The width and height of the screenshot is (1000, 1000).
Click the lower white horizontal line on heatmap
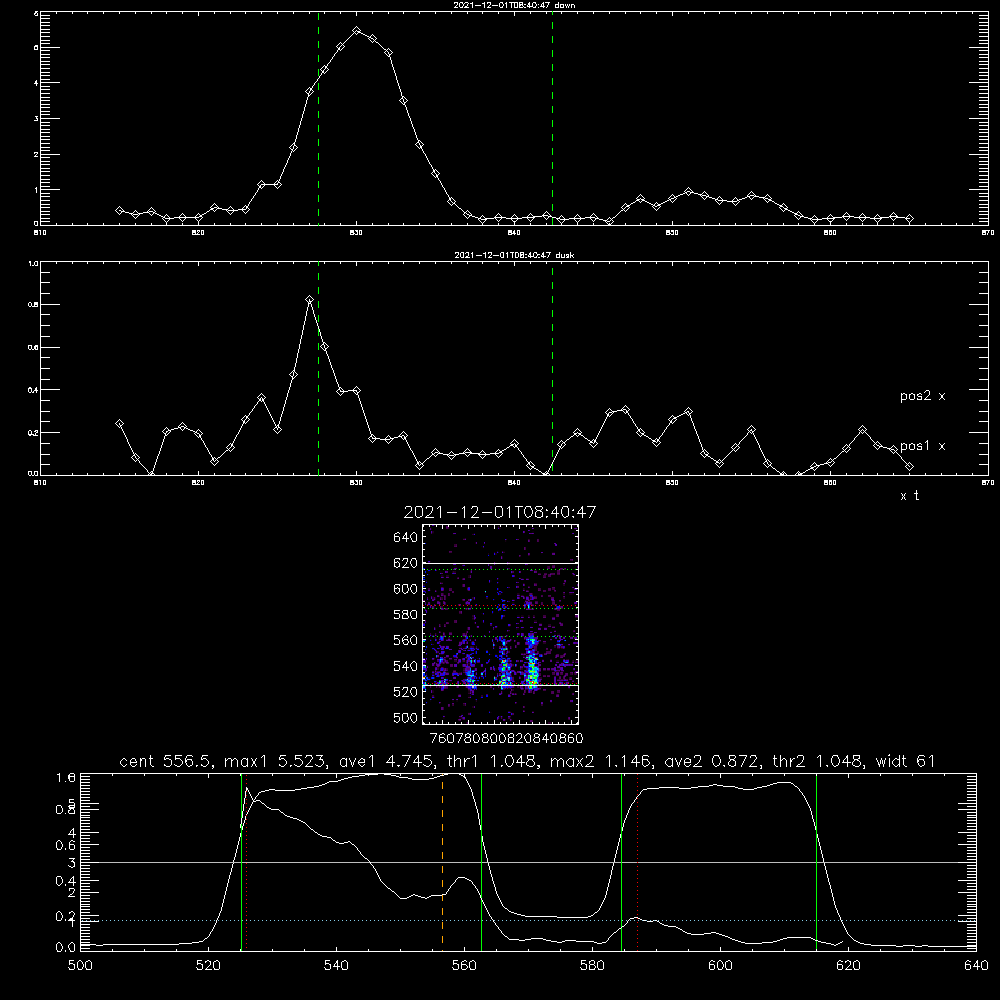[x=501, y=685]
